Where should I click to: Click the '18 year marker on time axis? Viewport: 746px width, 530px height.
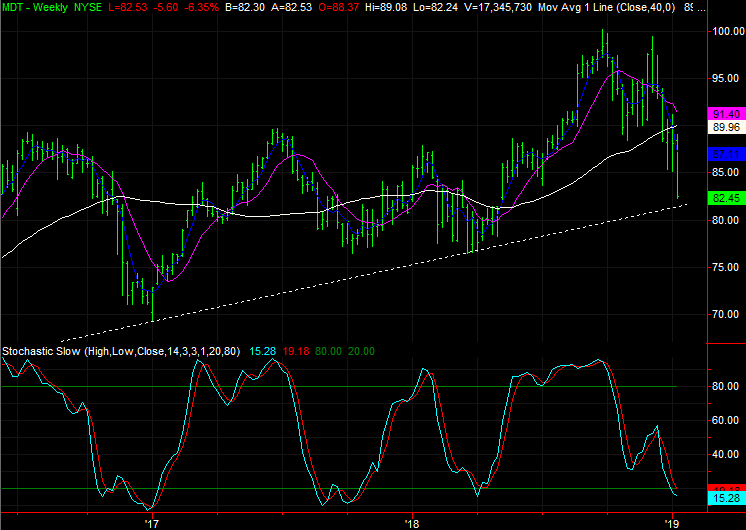pyautogui.click(x=412, y=524)
